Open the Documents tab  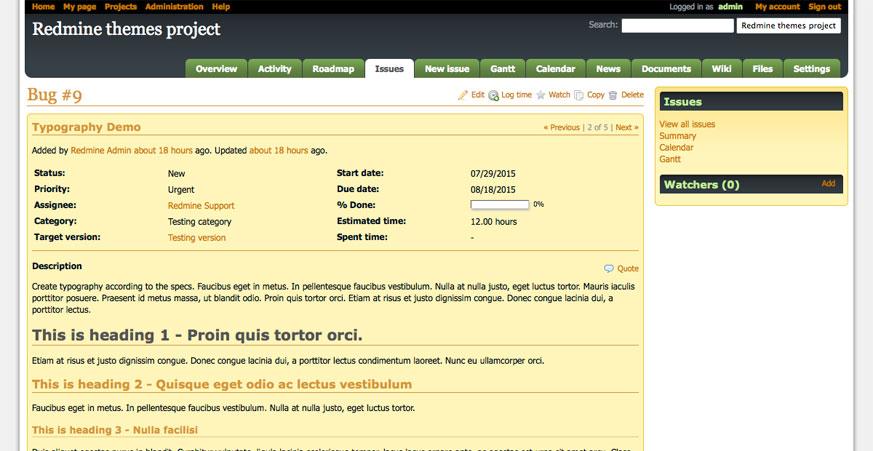[666, 68]
